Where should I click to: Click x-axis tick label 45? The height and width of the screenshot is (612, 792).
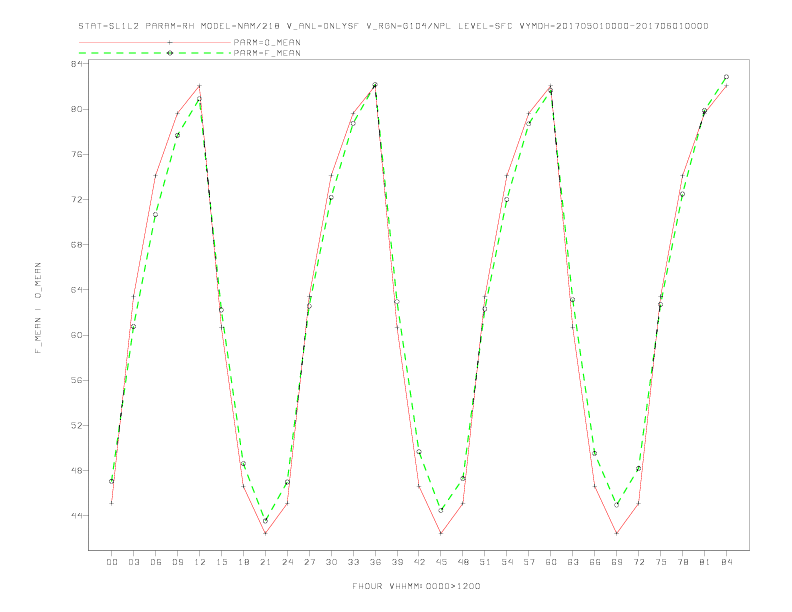point(441,562)
